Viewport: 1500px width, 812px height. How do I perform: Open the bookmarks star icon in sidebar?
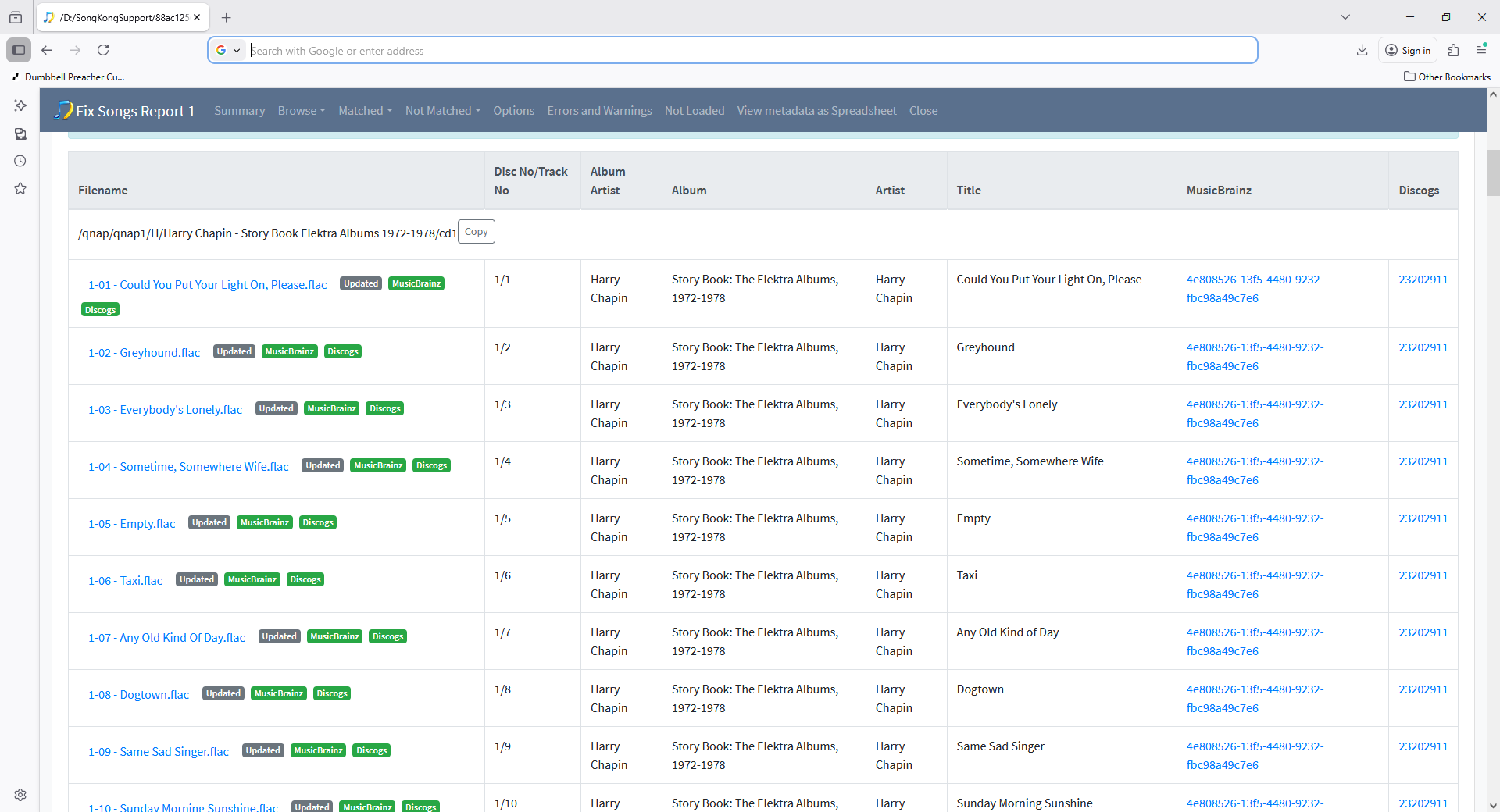pos(20,188)
